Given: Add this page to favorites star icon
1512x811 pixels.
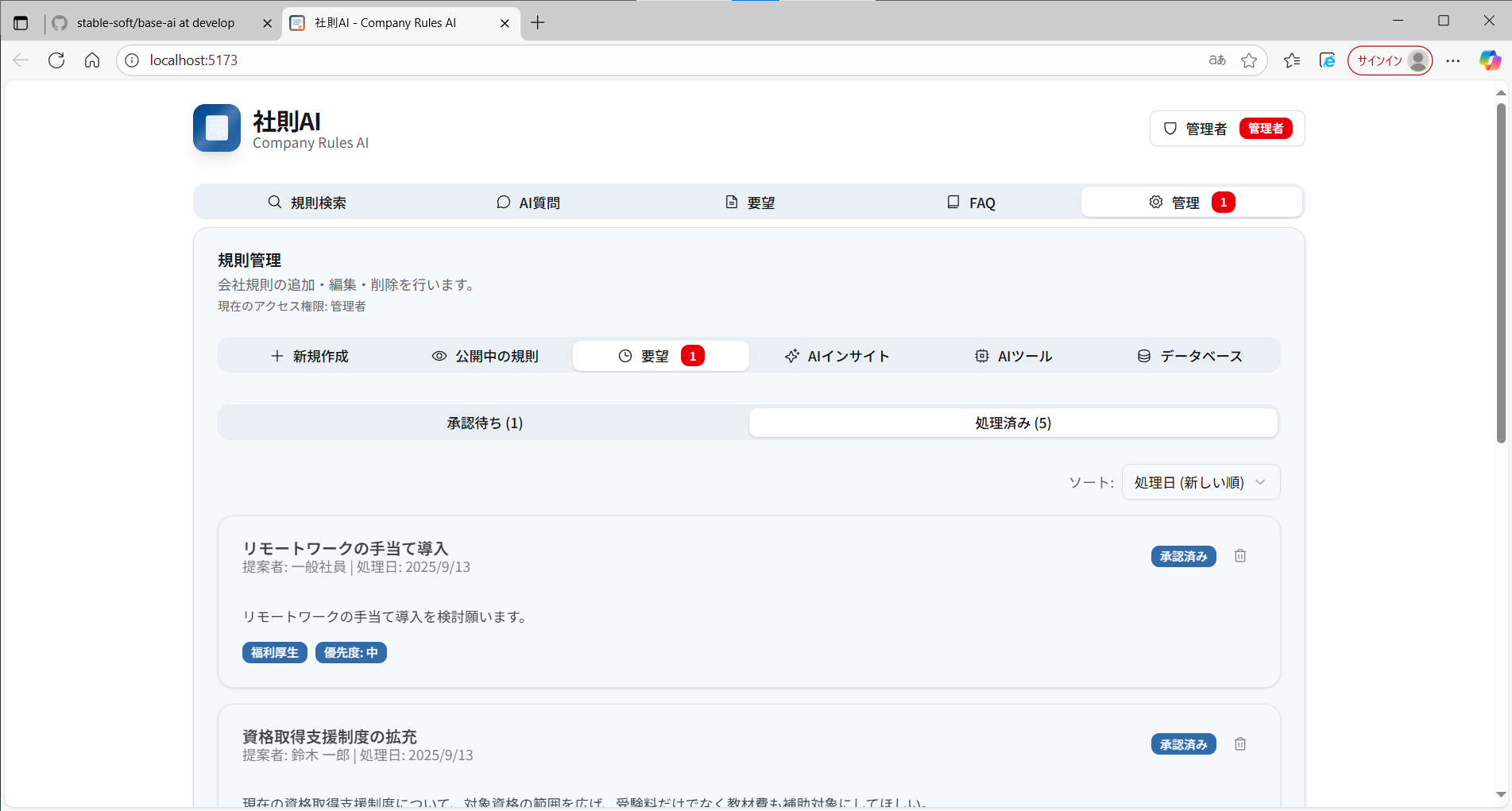Looking at the screenshot, I should (1249, 60).
